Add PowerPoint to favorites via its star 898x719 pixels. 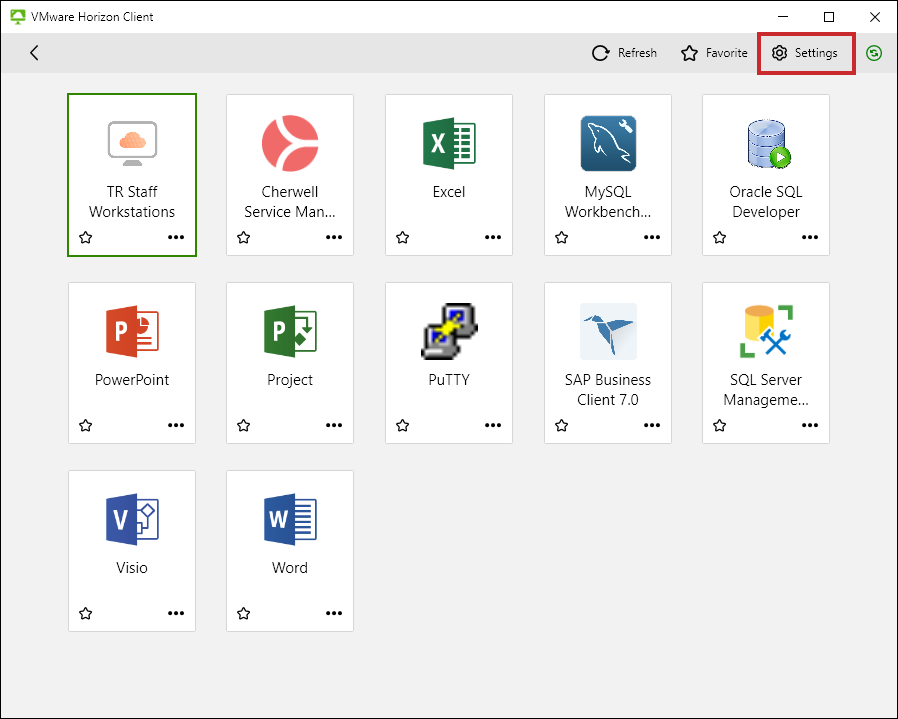tap(86, 425)
